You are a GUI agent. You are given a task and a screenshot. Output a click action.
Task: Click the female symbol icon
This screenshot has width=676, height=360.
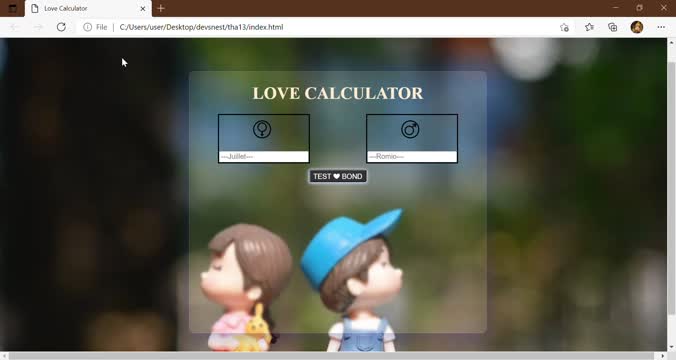(x=262, y=129)
